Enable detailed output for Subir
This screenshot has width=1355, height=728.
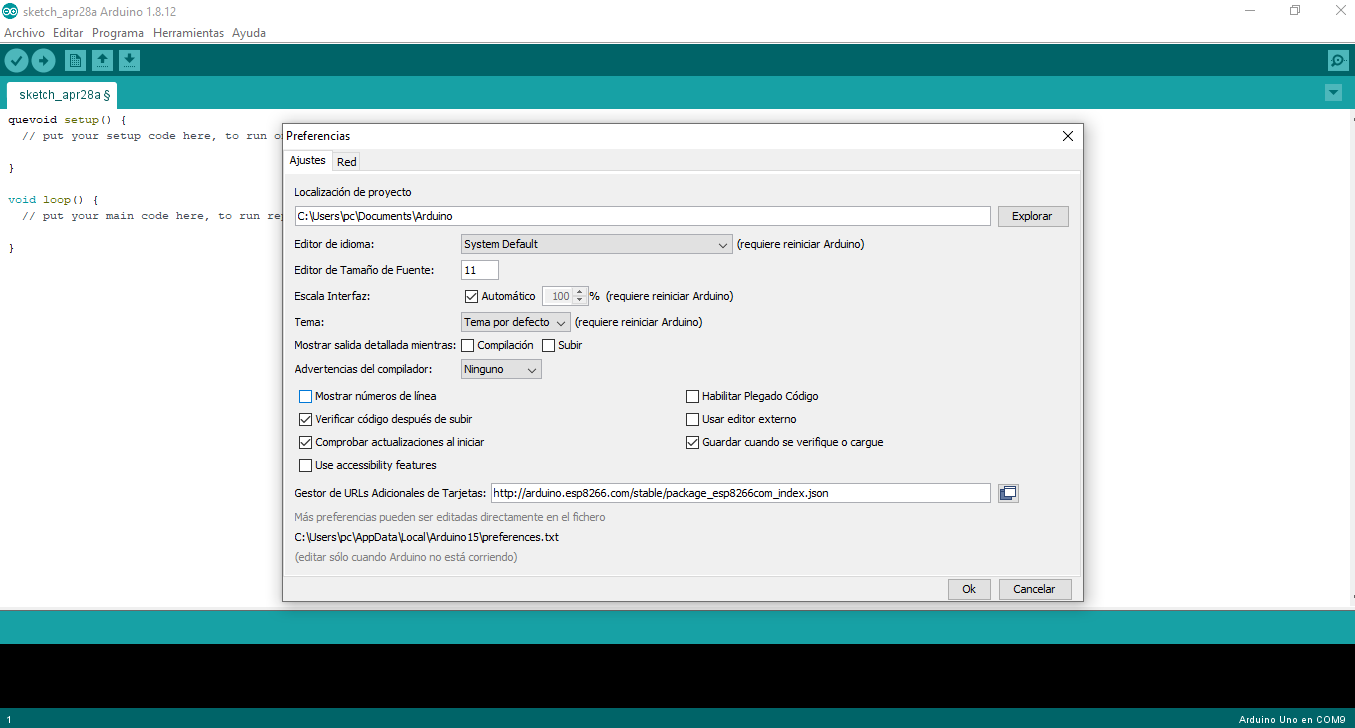tap(548, 345)
